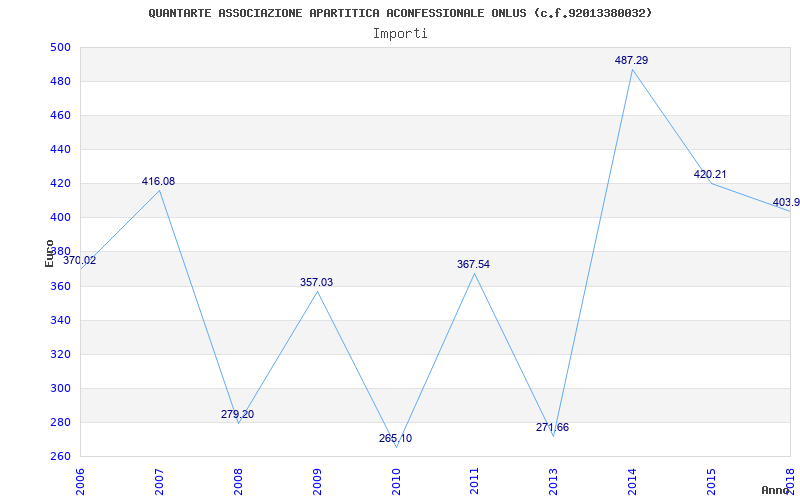Select the 420.21 data label
Screen dimensions: 800x500
(710, 174)
